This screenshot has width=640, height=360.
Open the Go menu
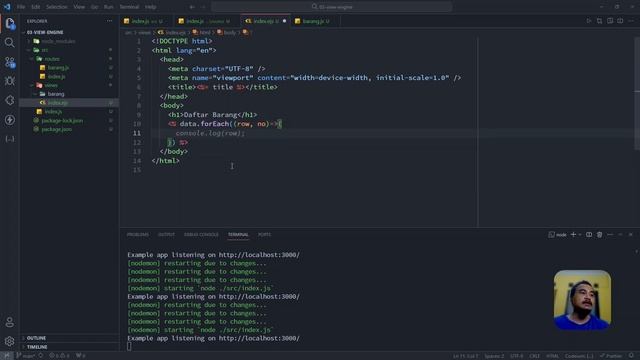(94, 7)
